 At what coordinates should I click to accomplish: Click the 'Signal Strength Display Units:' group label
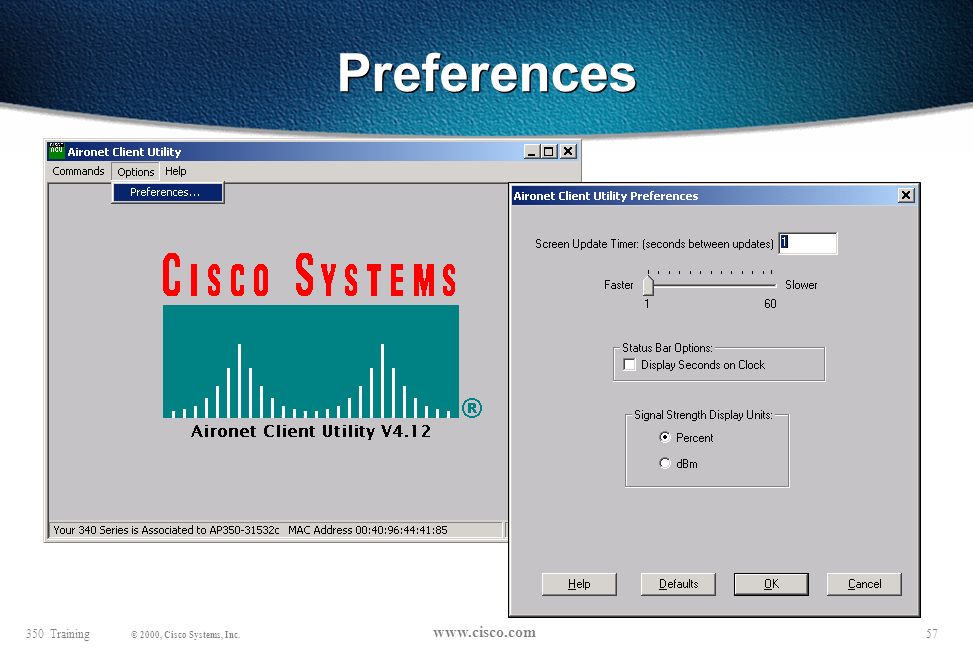pyautogui.click(x=703, y=415)
